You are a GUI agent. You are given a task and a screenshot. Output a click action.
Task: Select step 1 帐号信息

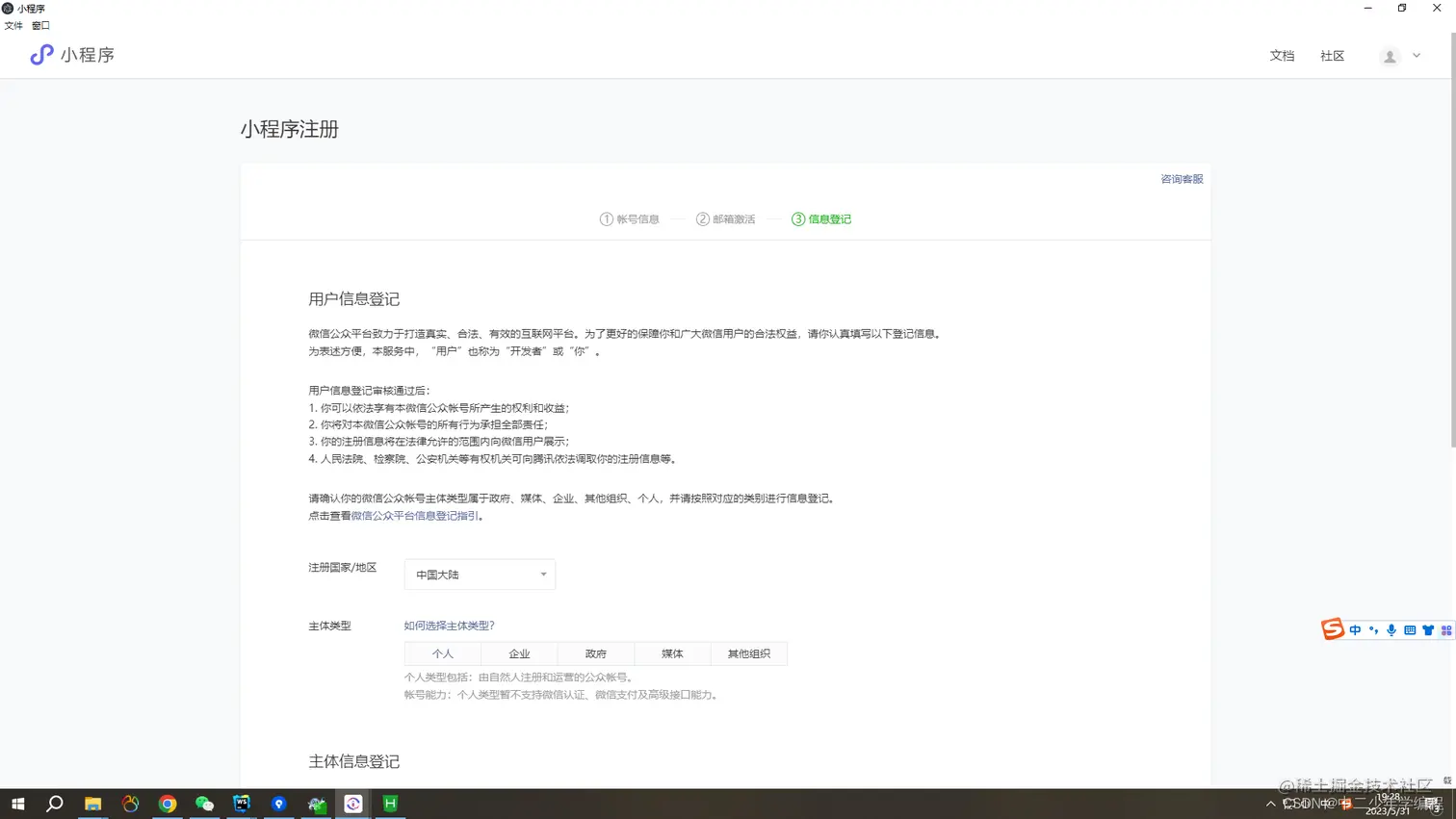point(630,219)
